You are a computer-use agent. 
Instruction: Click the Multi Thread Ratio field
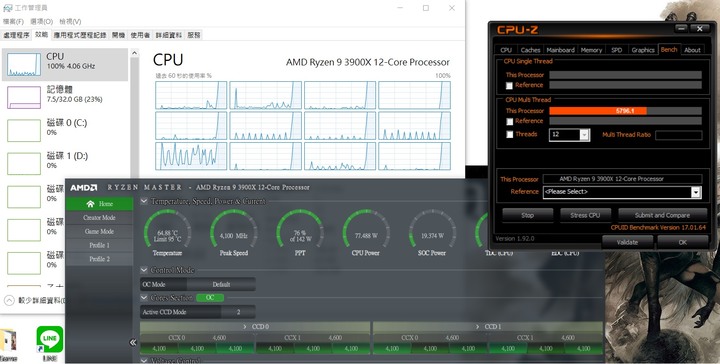point(679,135)
